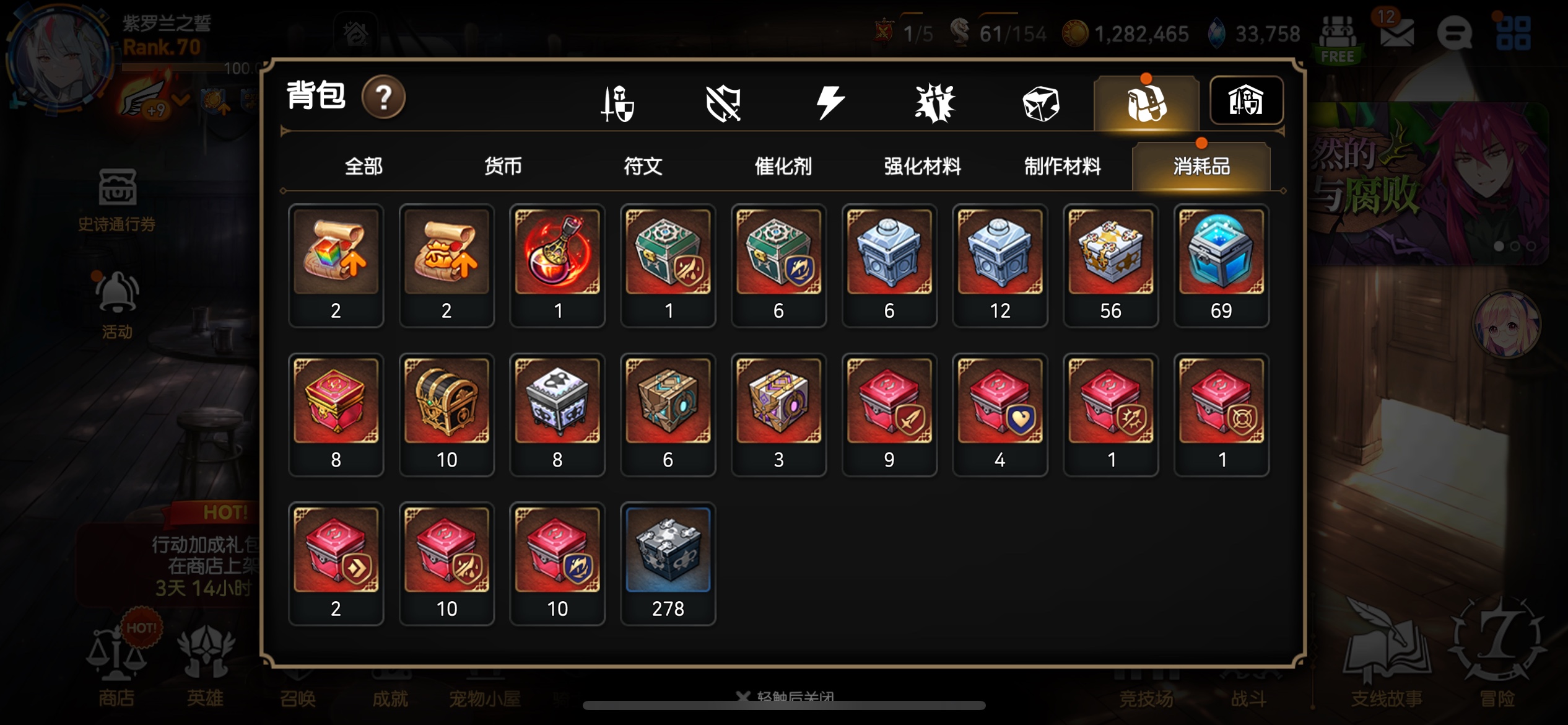
Task: Open the helmet armory icon button
Action: pos(1246,101)
